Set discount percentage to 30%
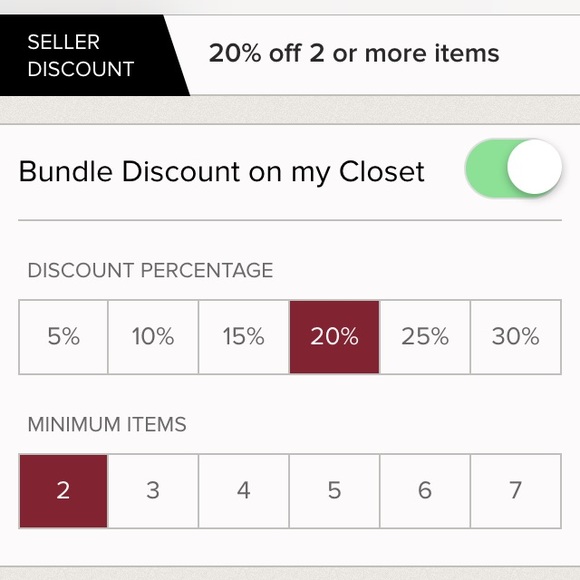 click(x=516, y=337)
